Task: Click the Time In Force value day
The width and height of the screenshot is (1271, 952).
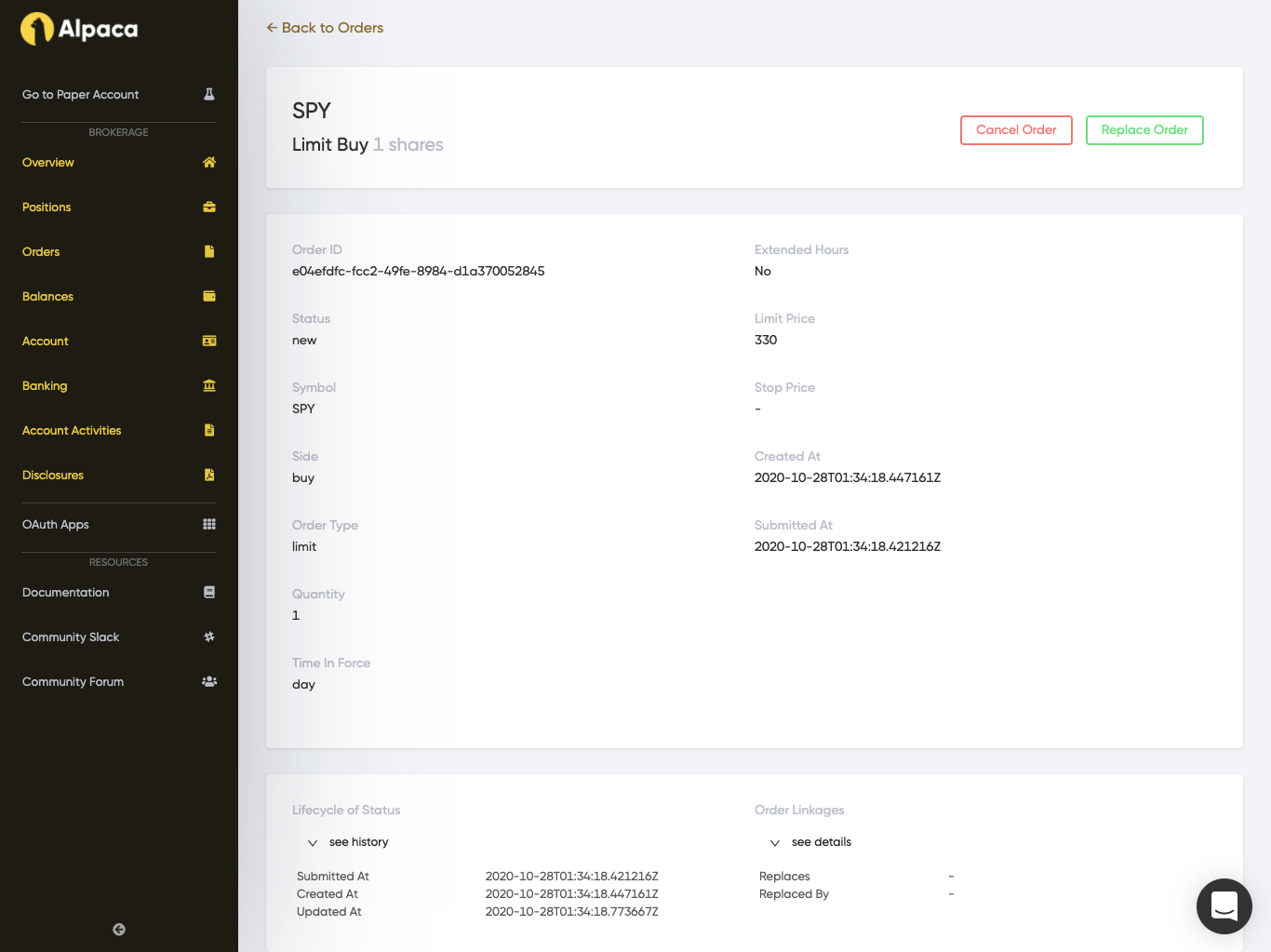Action: click(303, 685)
